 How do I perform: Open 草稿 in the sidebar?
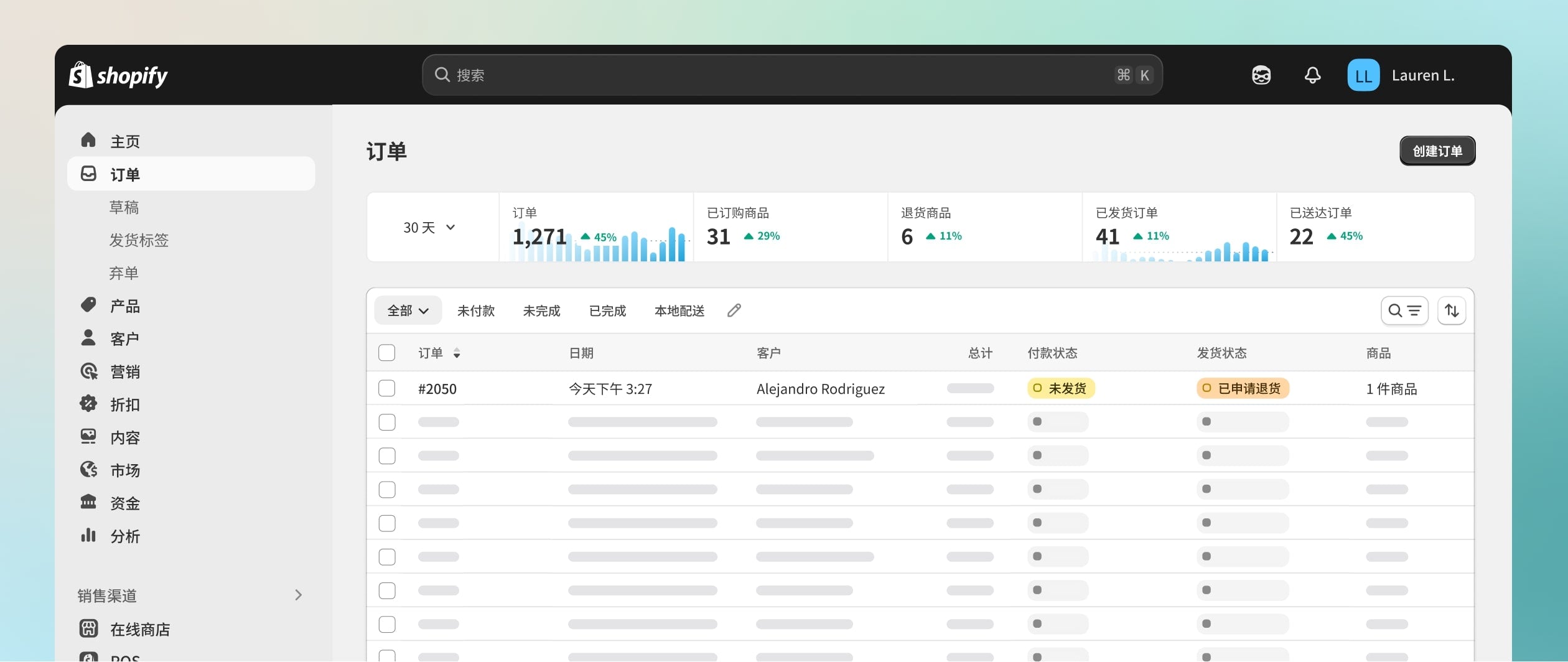[124, 207]
